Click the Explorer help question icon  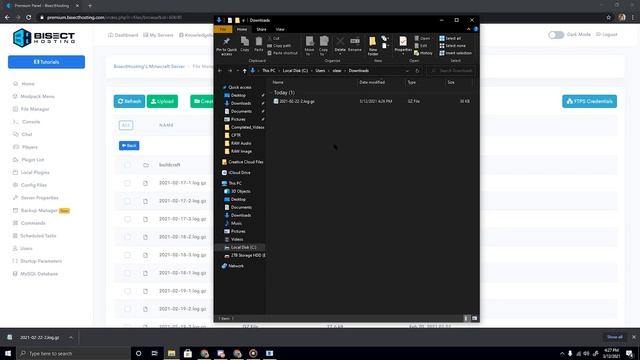[476, 29]
